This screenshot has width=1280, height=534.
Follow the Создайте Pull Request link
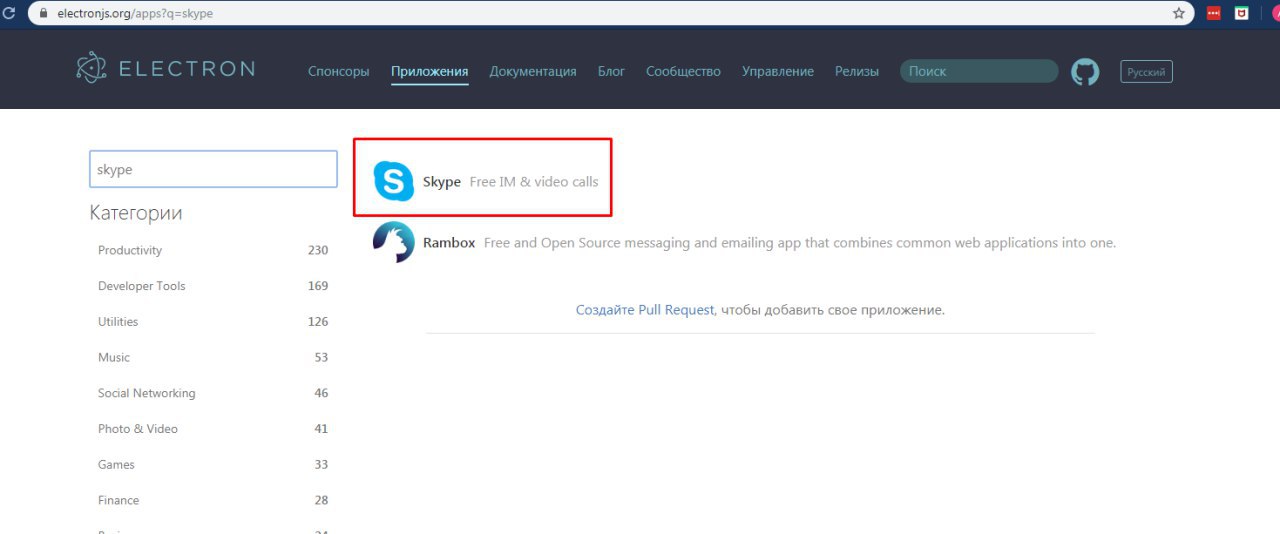(645, 310)
